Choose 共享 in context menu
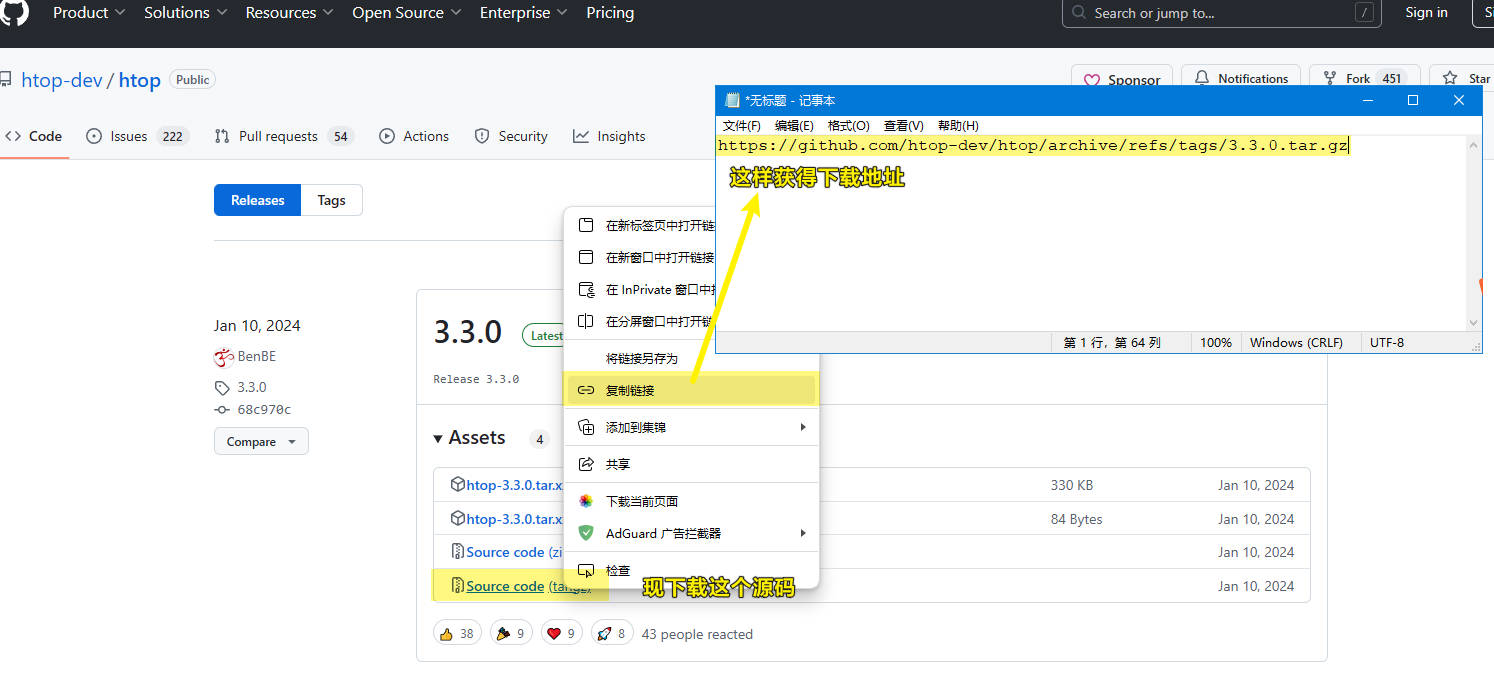The height and width of the screenshot is (673, 1494). point(692,464)
